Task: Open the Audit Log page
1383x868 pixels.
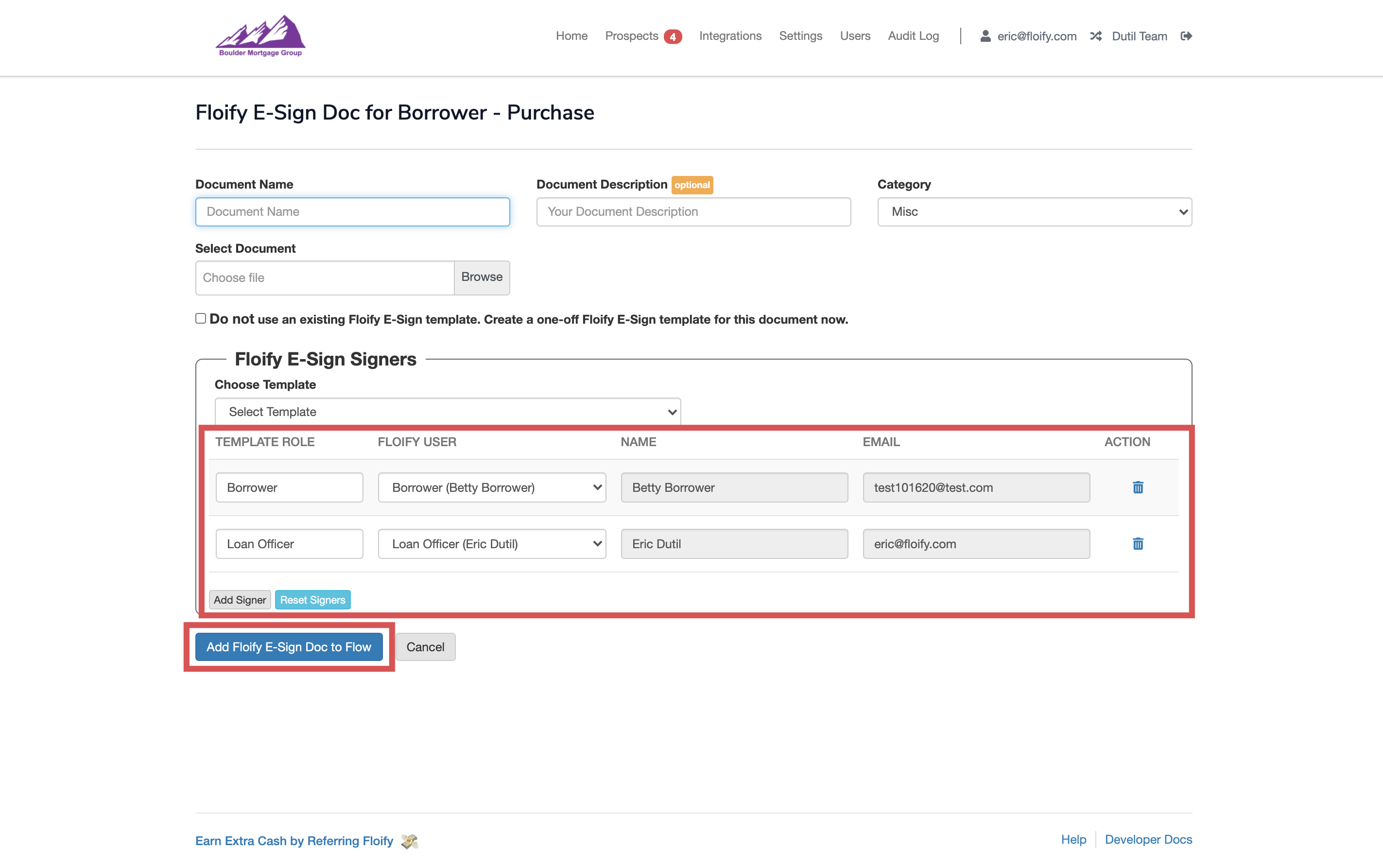Action: coord(913,36)
